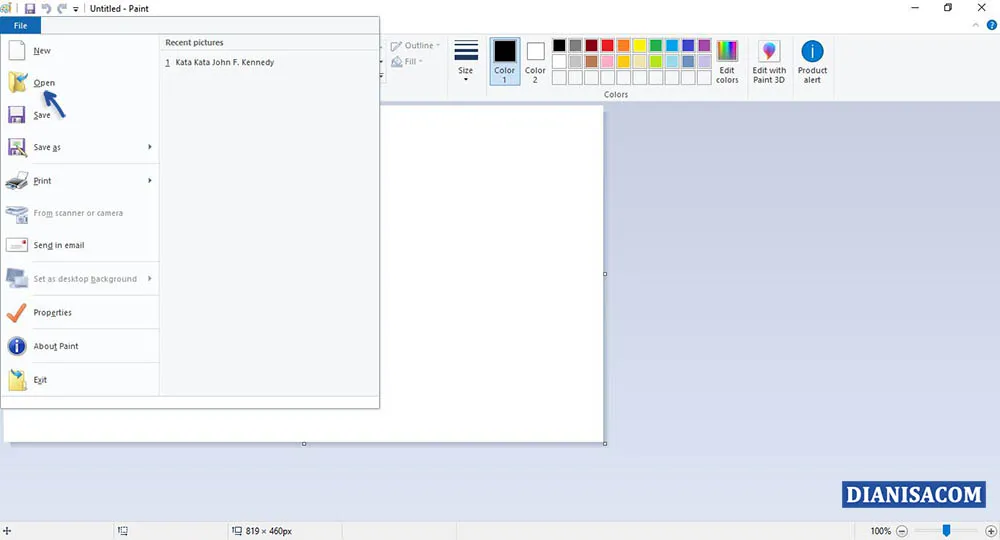The height and width of the screenshot is (540, 1000).
Task: Open Edit colors palette
Action: [727, 61]
